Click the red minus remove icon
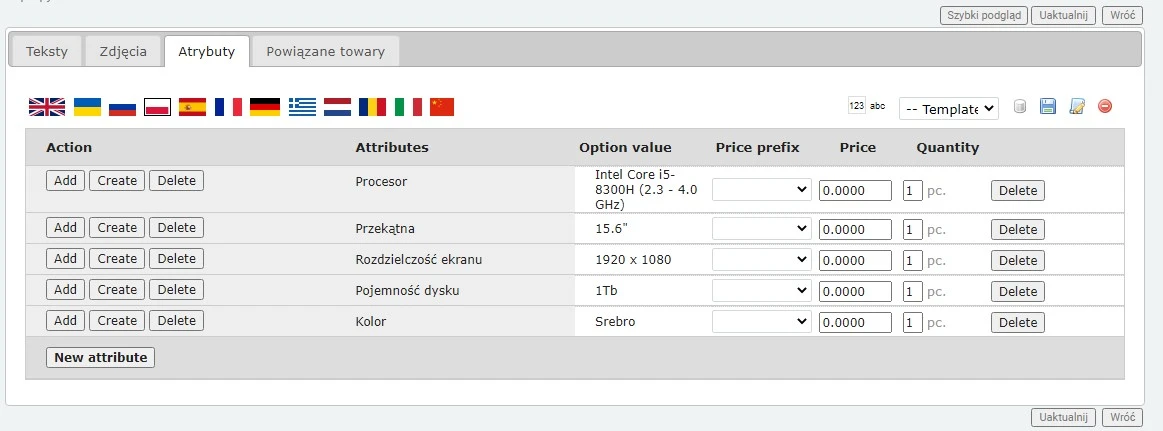Image resolution: width=1163 pixels, height=431 pixels. (x=1105, y=107)
